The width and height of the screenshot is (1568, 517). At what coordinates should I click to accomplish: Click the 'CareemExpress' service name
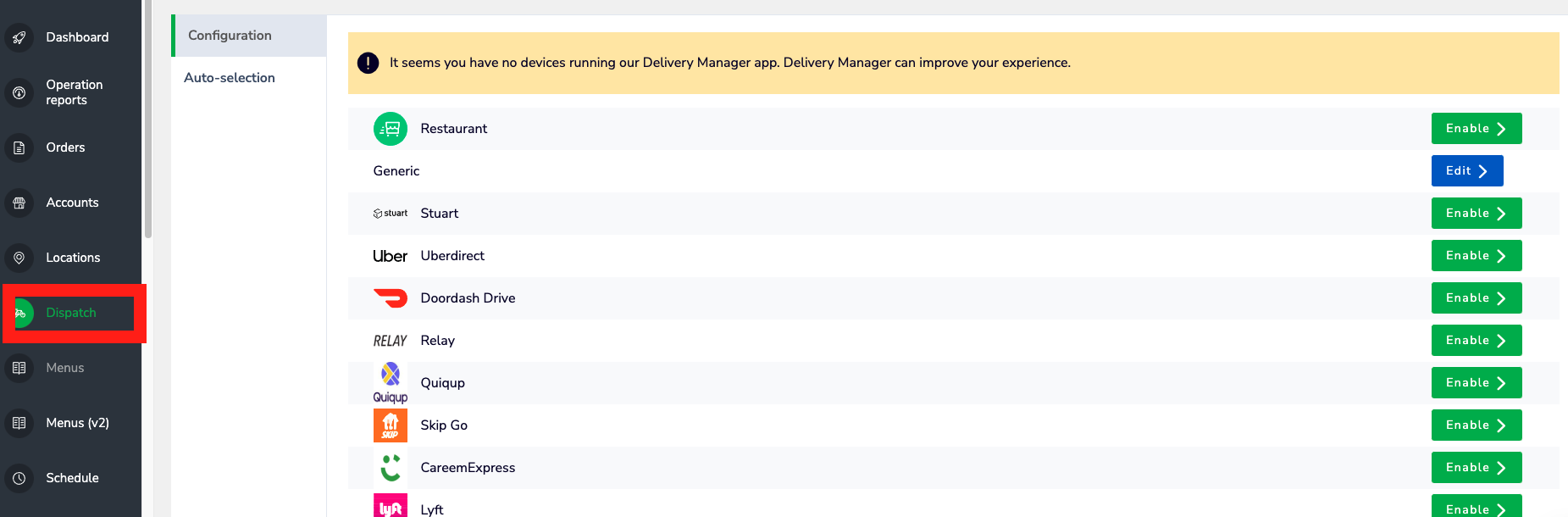[x=468, y=468]
